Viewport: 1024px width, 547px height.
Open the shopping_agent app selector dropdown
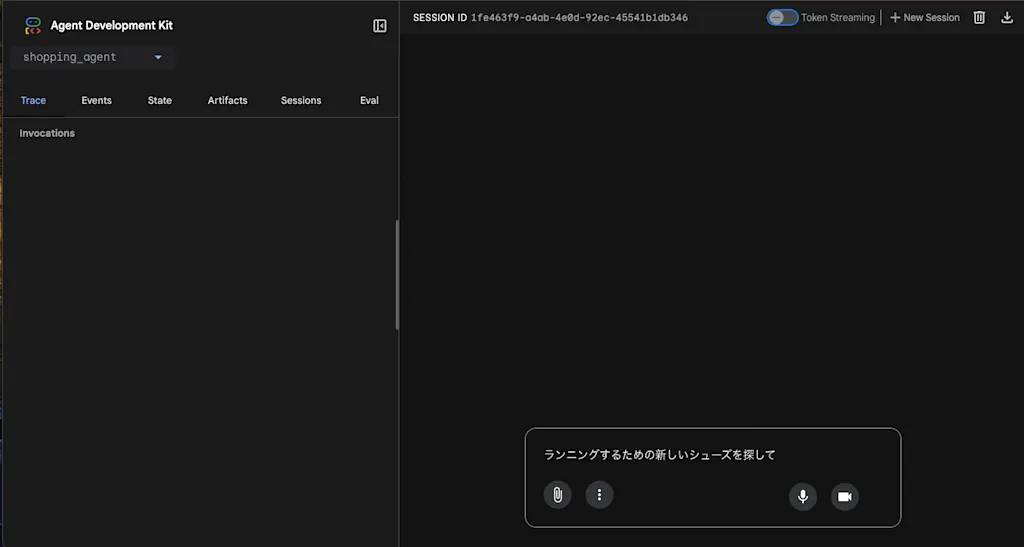[92, 57]
